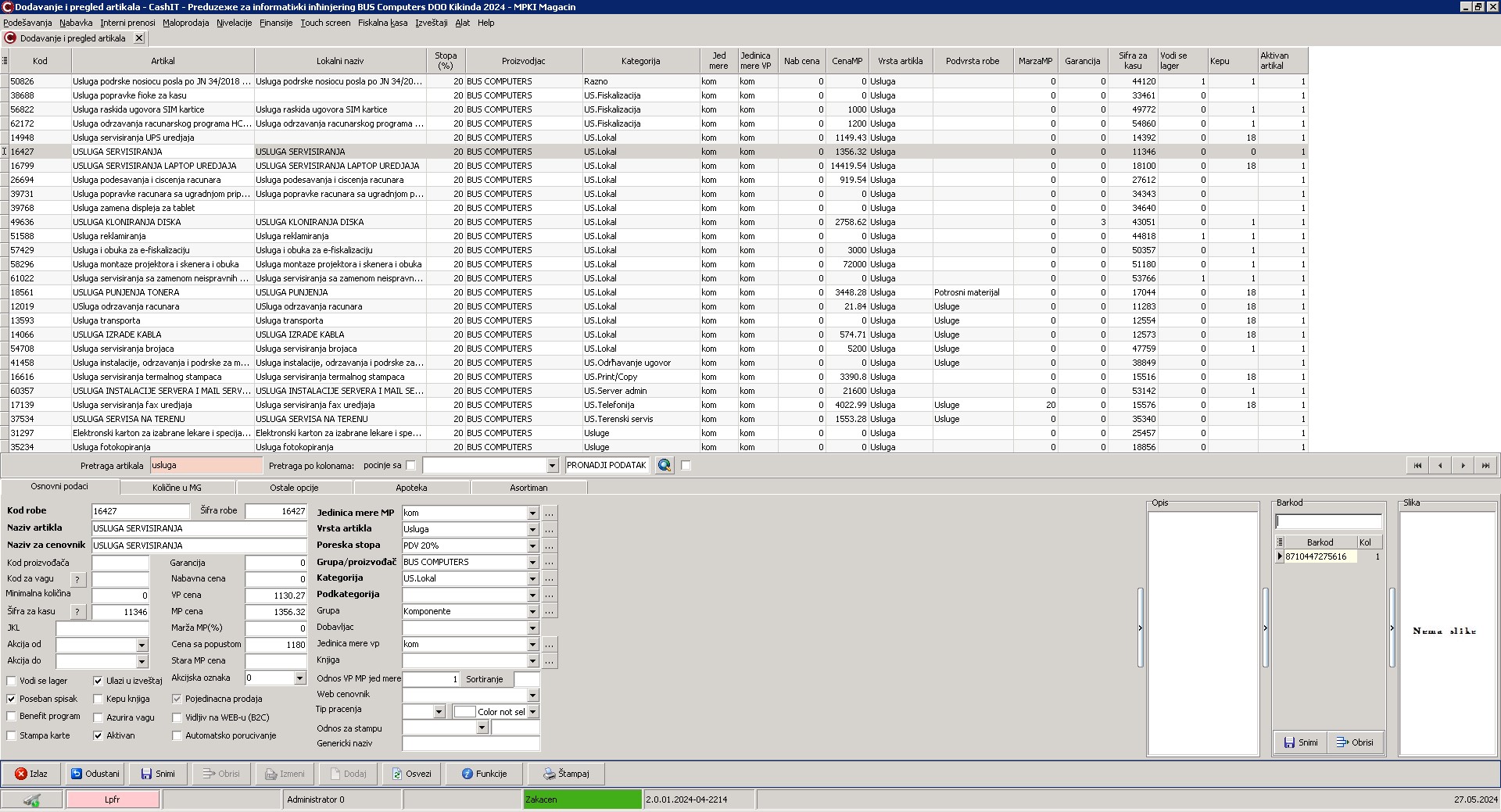The height and width of the screenshot is (812, 1501).
Task: Open the ellipsis button next to Kategorija
Action: pos(550,579)
